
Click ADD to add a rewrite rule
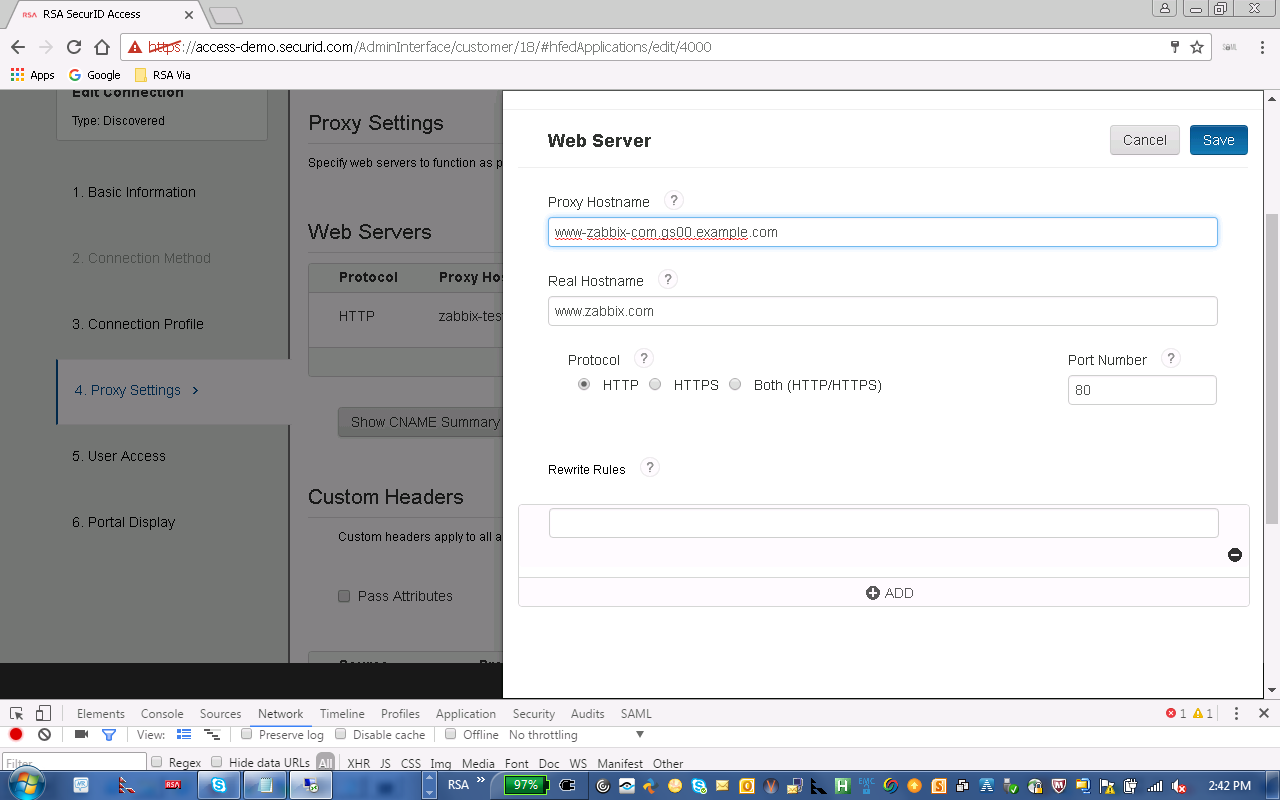[x=889, y=593]
